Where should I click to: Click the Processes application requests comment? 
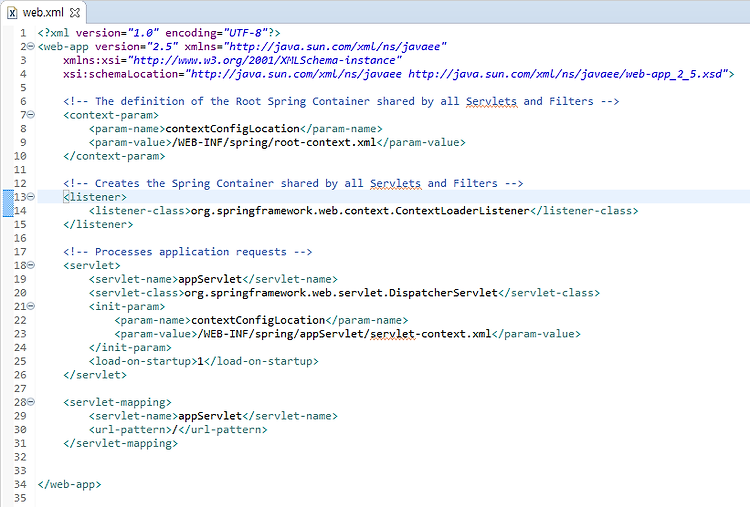pyautogui.click(x=188, y=252)
